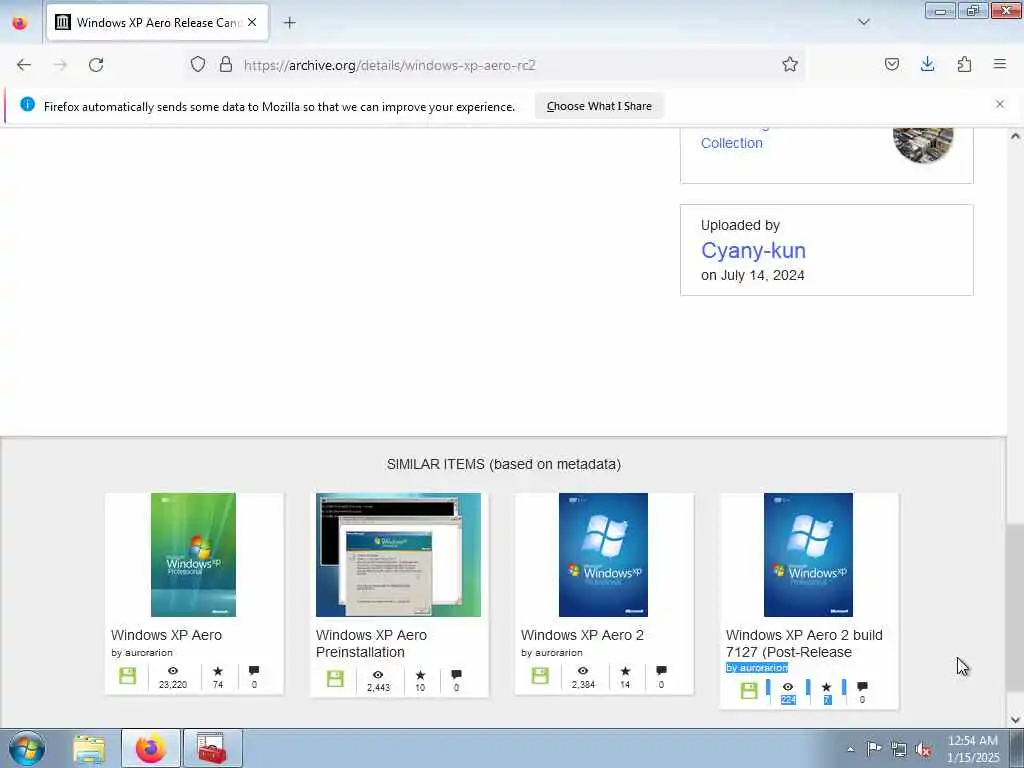Click the software floppy icon on Windows XP Aero card
The image size is (1024, 768).
tap(127, 676)
